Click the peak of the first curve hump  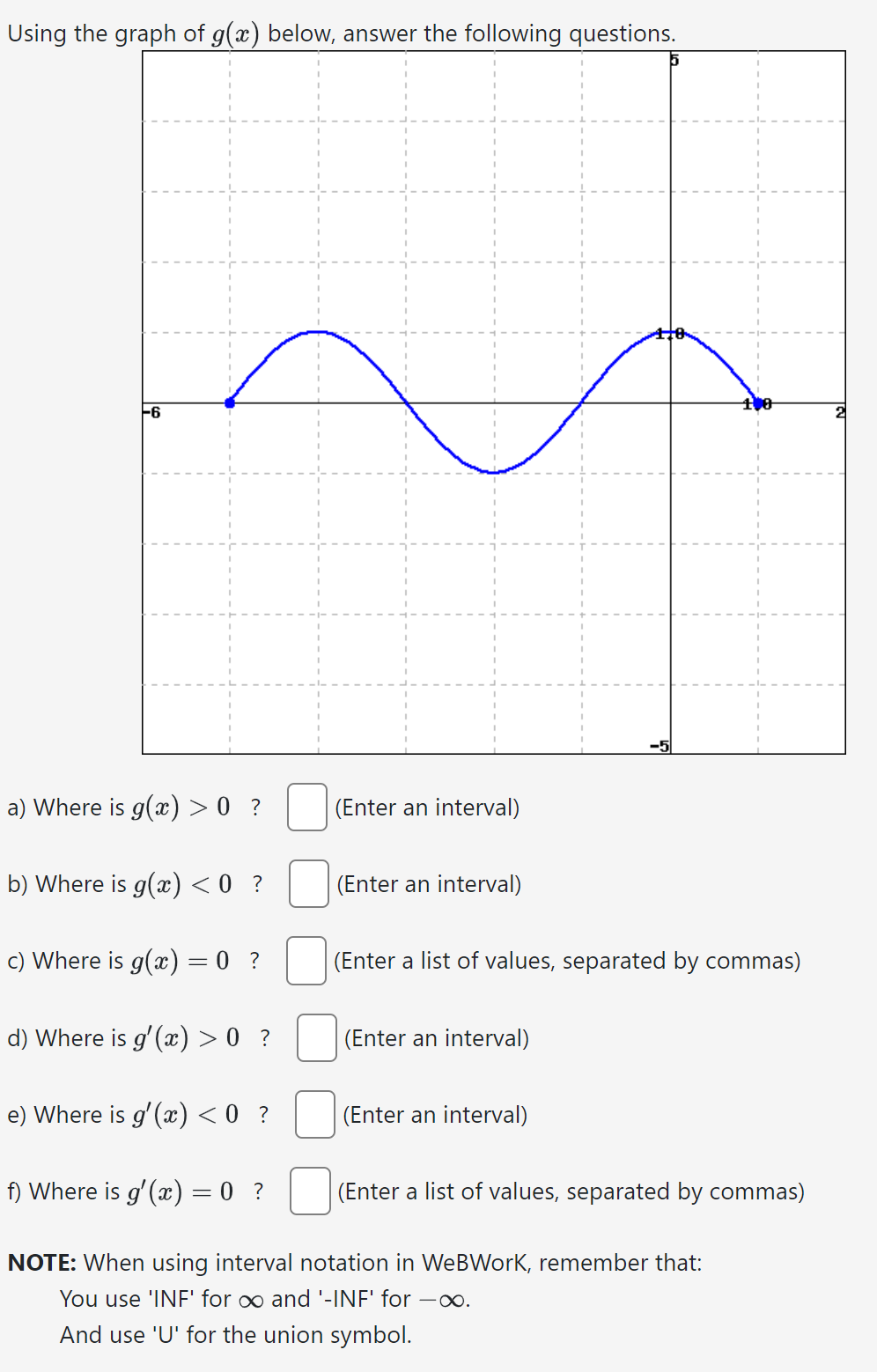pyautogui.click(x=318, y=333)
